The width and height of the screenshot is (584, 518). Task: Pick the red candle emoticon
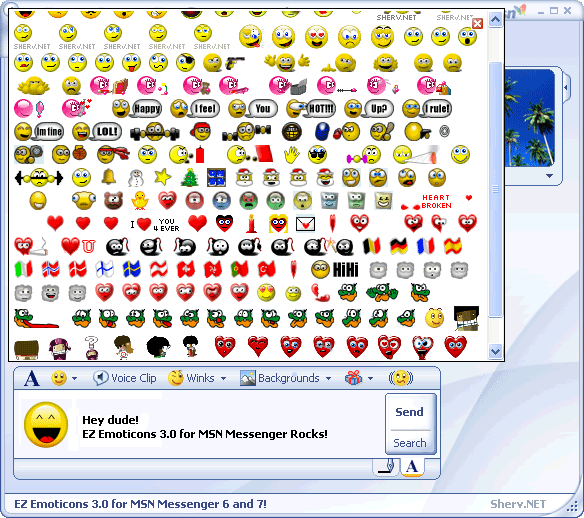coord(251,223)
